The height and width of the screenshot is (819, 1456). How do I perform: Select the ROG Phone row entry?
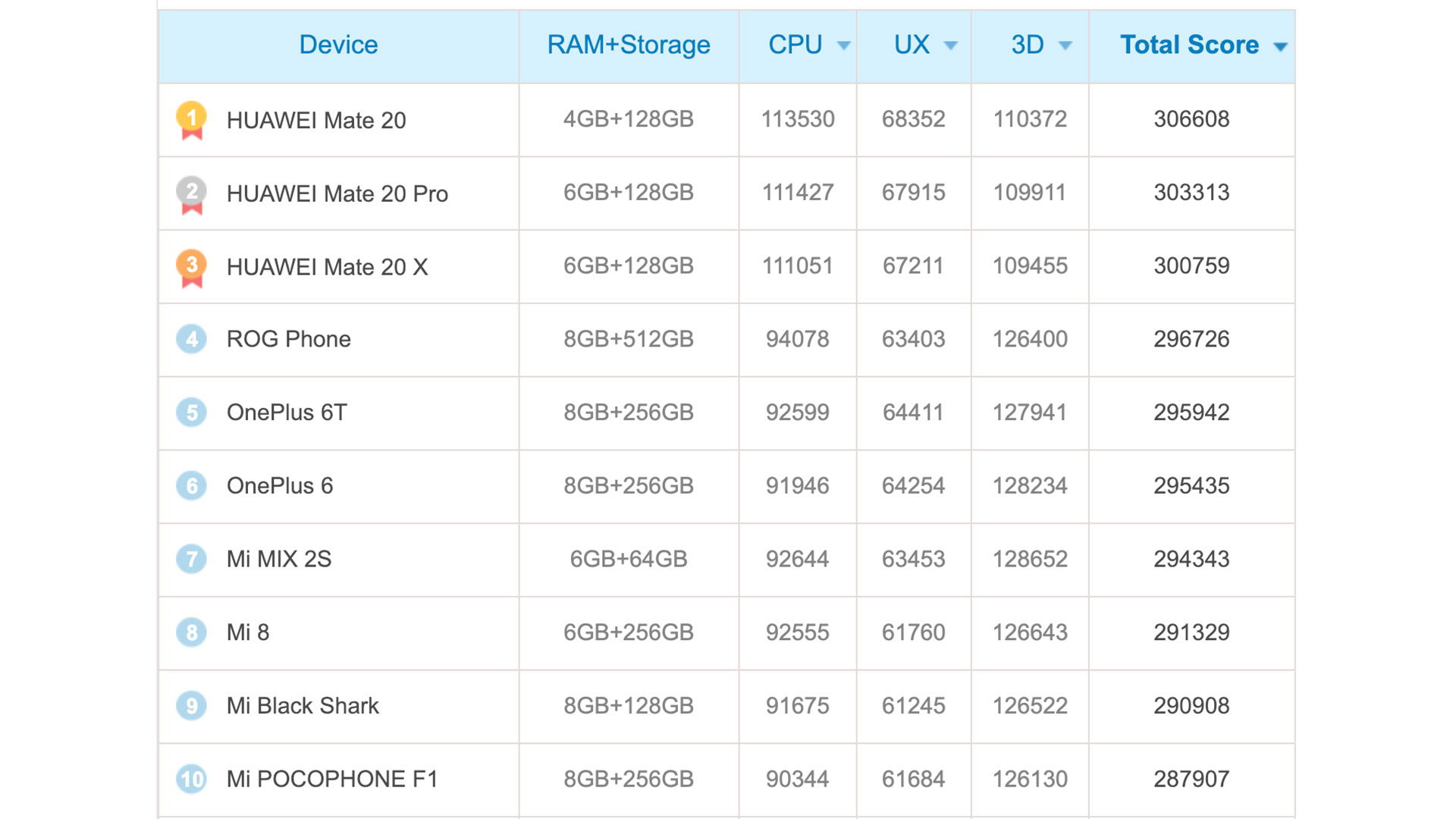(728, 338)
